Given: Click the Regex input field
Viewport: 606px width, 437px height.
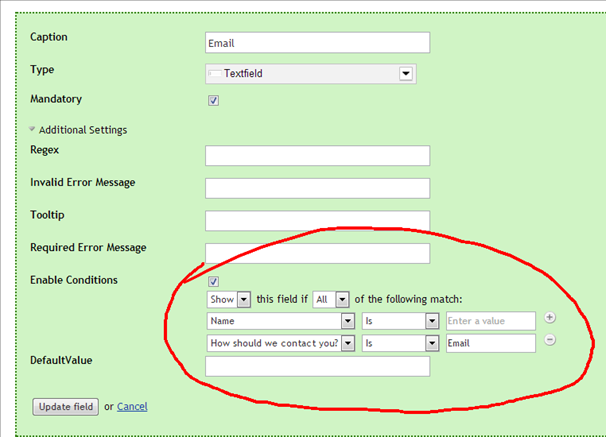Looking at the screenshot, I should pyautogui.click(x=317, y=155).
